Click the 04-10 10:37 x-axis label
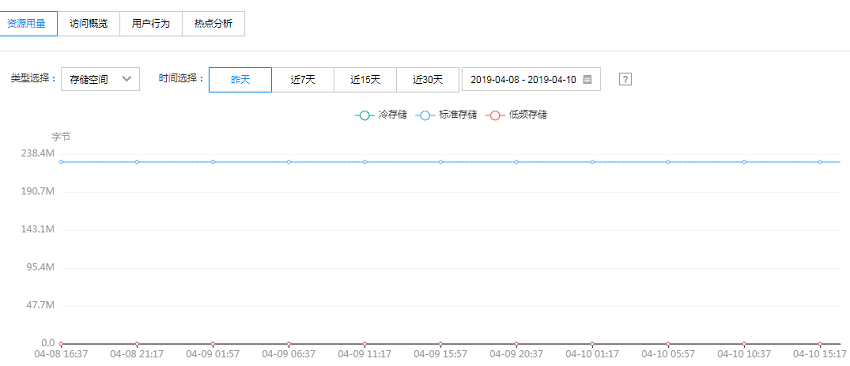The height and width of the screenshot is (366, 850). pyautogui.click(x=744, y=354)
